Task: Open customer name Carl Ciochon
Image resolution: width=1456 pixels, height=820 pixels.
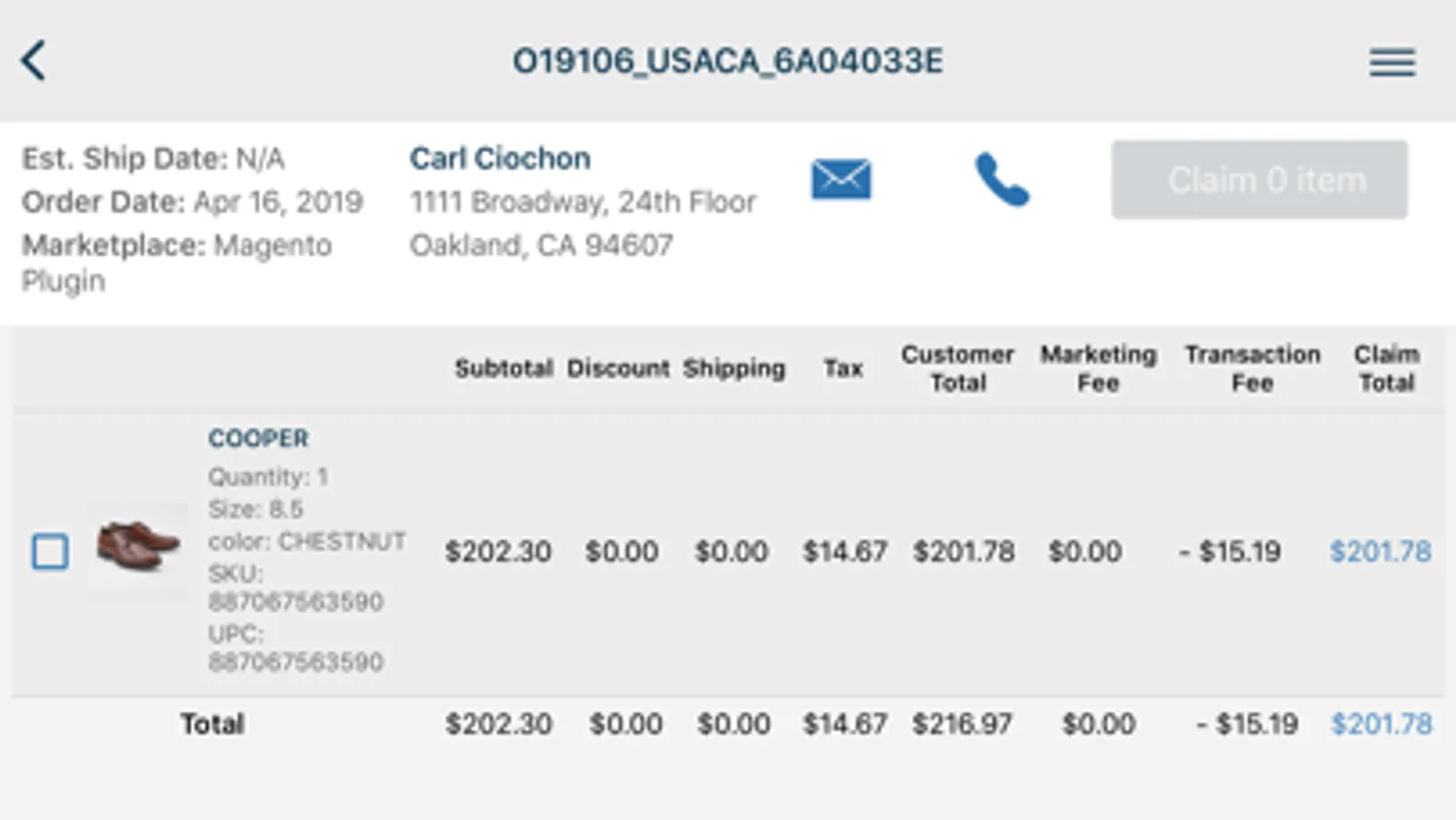Action: click(x=500, y=159)
